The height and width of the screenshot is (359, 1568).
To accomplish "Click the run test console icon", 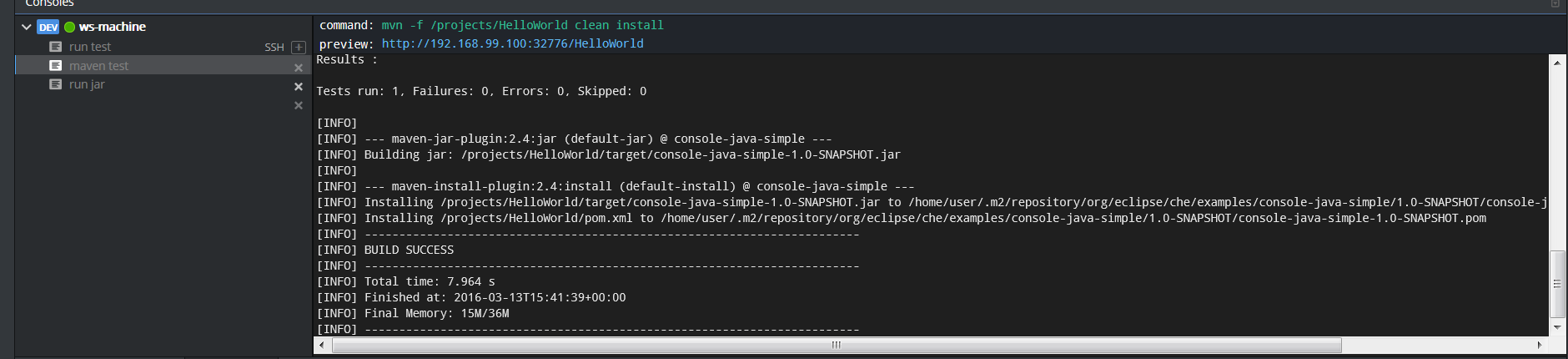I will tap(56, 47).
